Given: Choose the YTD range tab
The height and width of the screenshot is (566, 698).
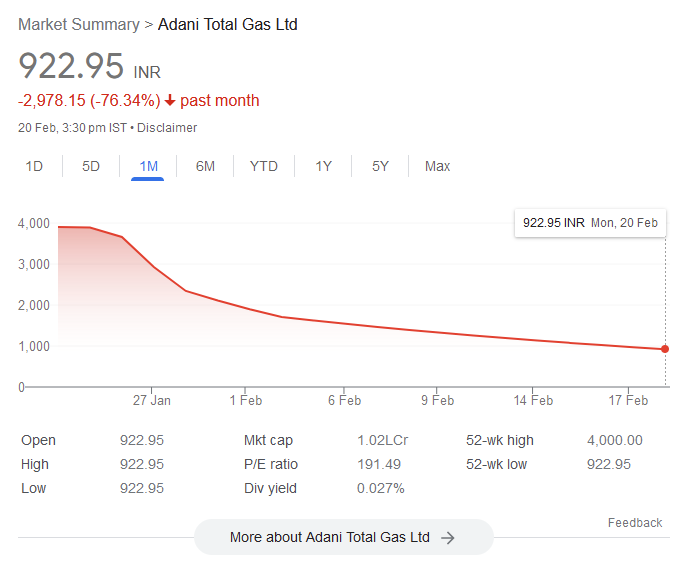Looking at the screenshot, I should (x=263, y=166).
